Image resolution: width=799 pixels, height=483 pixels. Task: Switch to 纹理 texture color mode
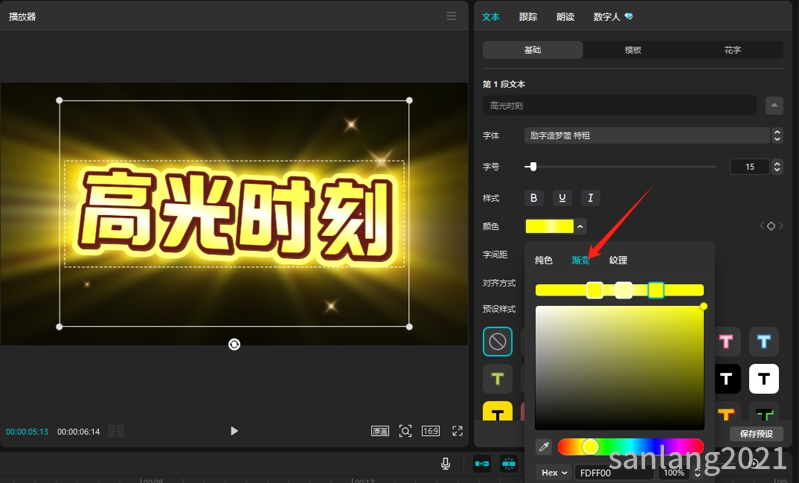tap(618, 260)
